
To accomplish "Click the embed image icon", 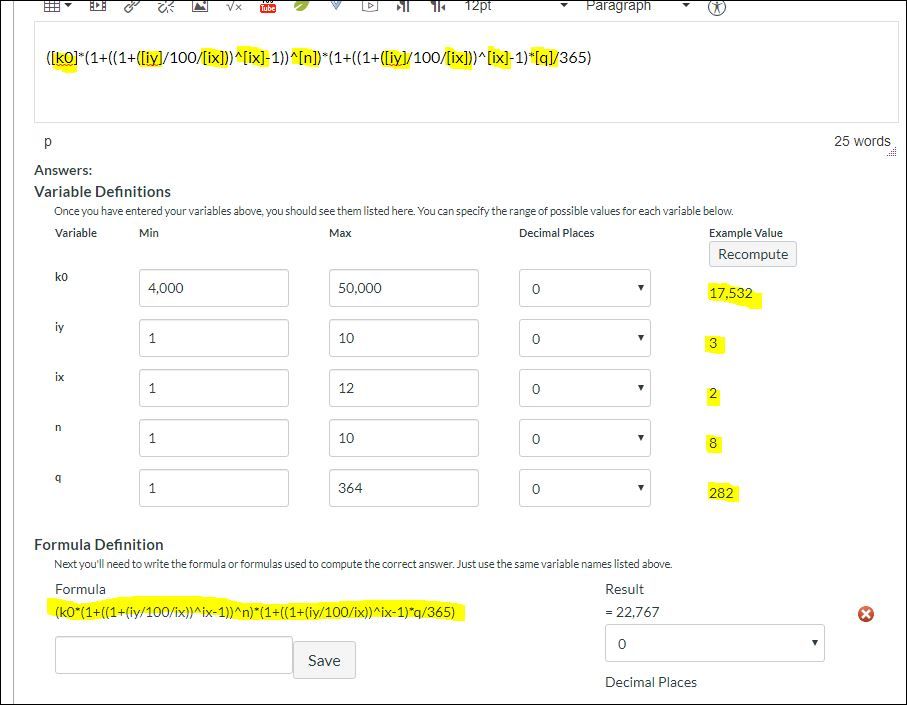I will pyautogui.click(x=200, y=6).
